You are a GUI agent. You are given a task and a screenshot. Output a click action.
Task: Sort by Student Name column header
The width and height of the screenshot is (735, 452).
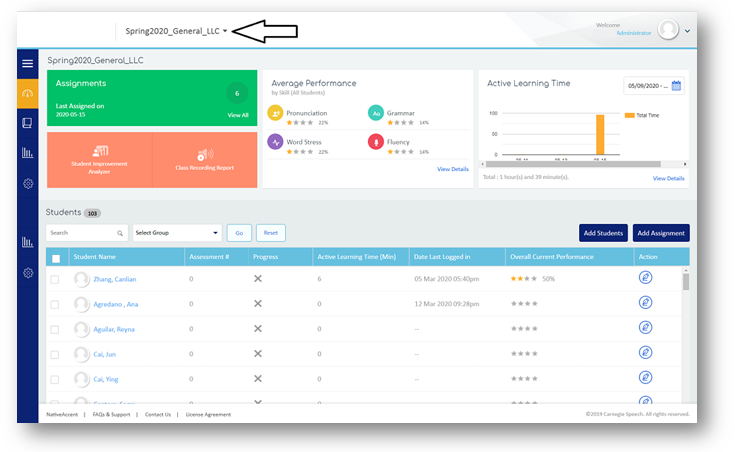(95, 256)
